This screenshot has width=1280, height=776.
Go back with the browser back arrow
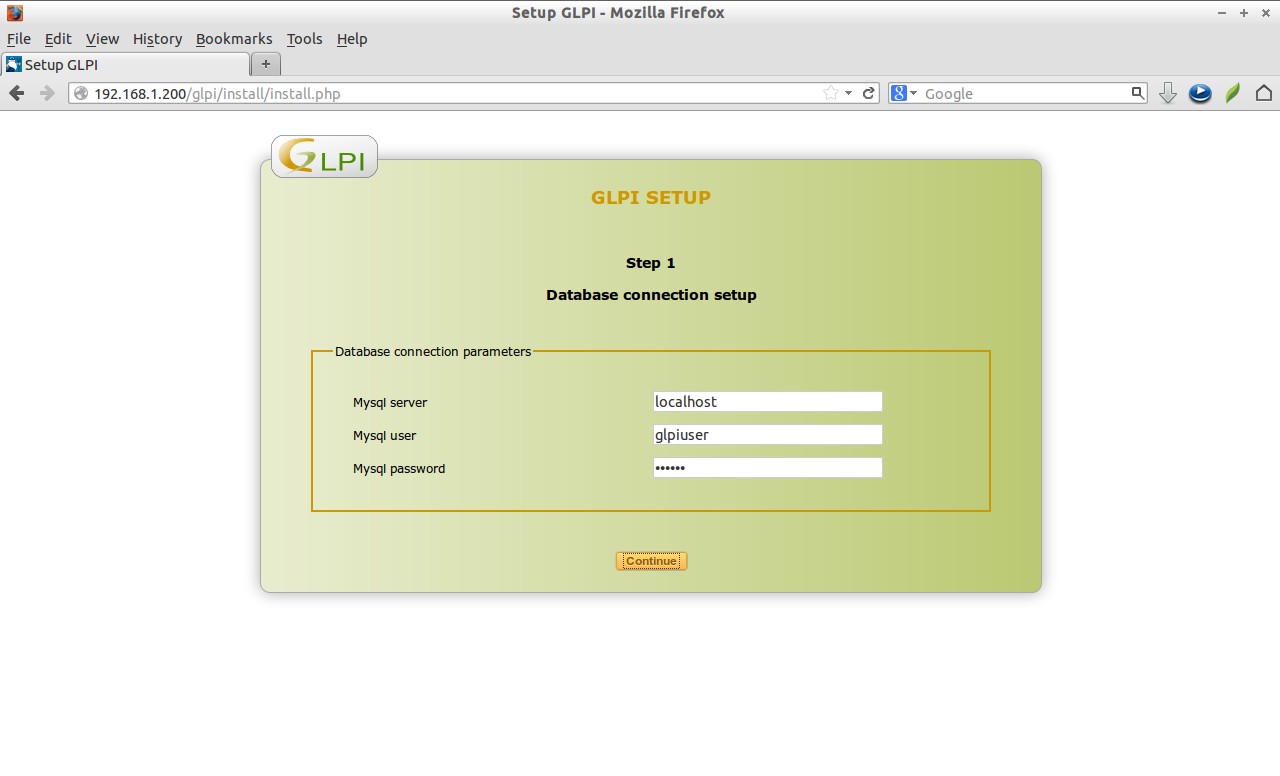click(16, 93)
